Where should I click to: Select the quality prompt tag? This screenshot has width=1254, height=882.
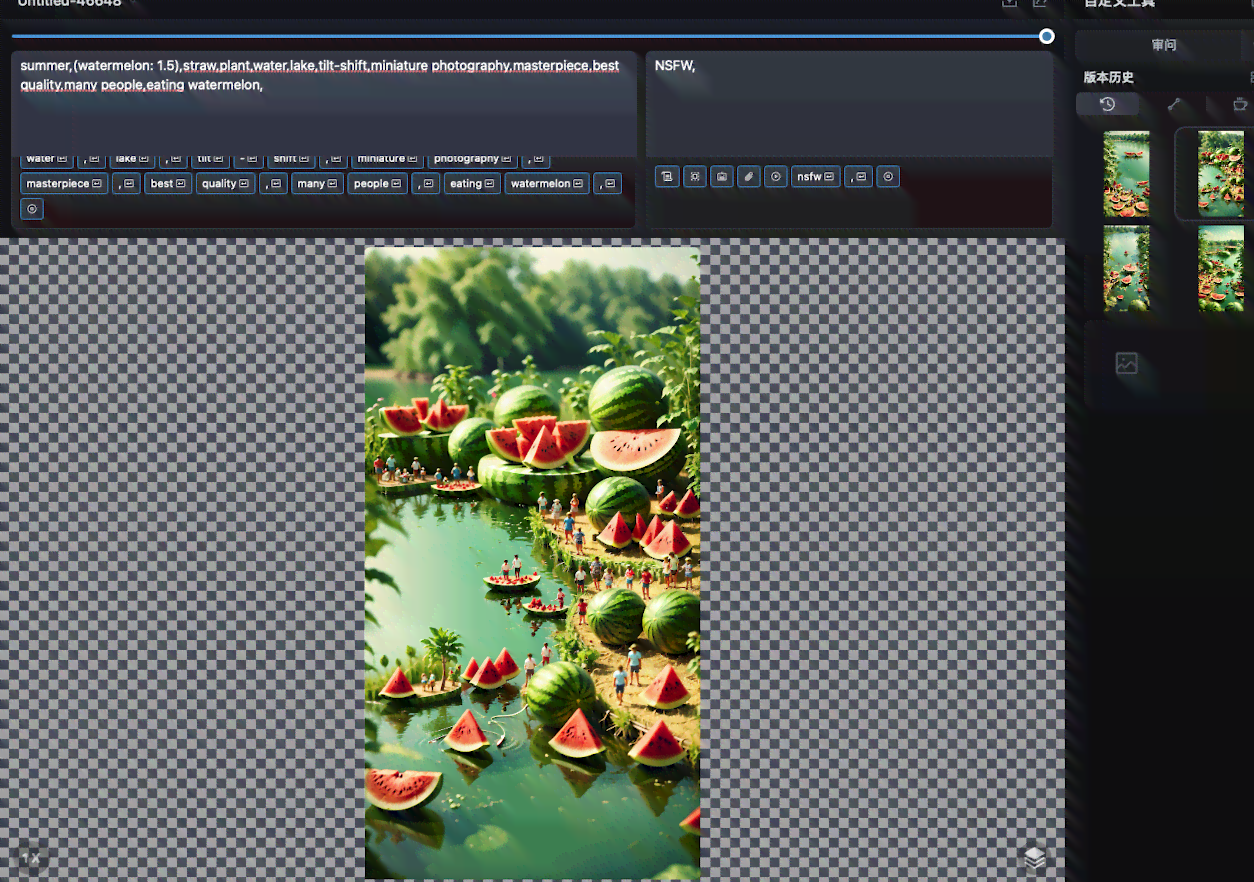[x=225, y=184]
